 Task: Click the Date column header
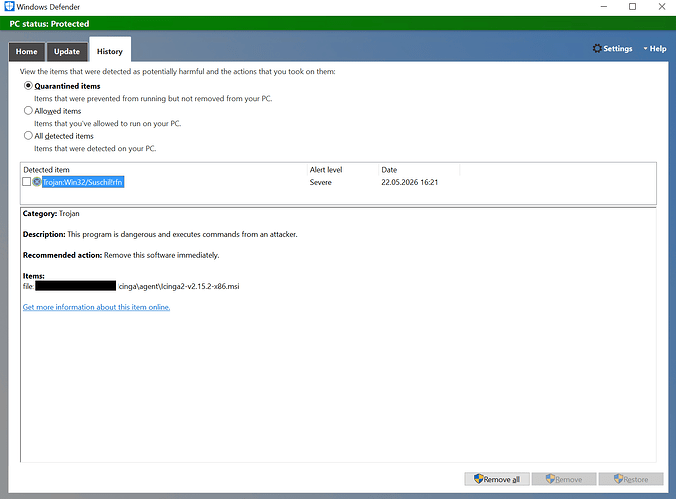tap(419, 170)
